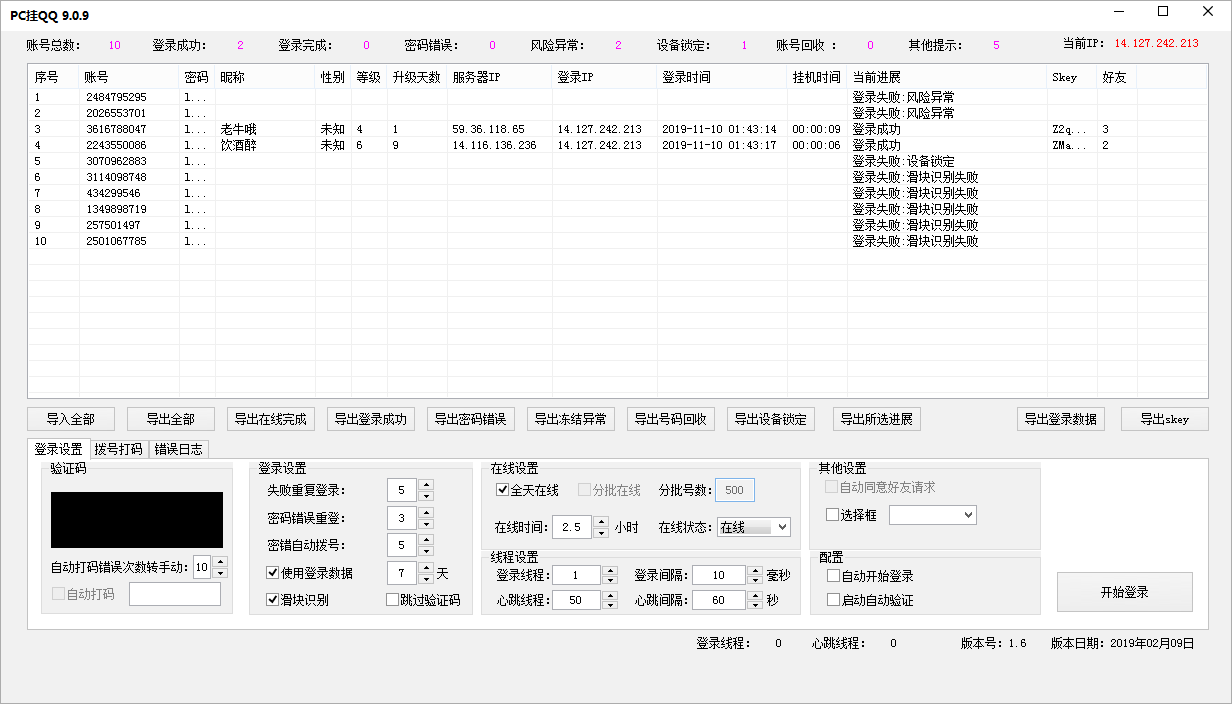Click server IP 59.36.118.65

point(488,129)
